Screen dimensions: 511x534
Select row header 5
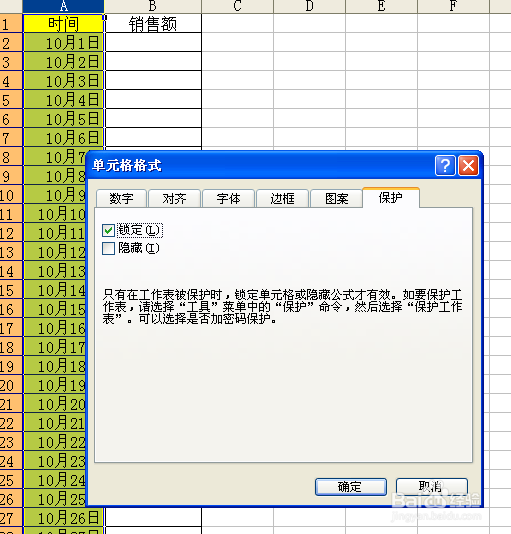pos(11,100)
